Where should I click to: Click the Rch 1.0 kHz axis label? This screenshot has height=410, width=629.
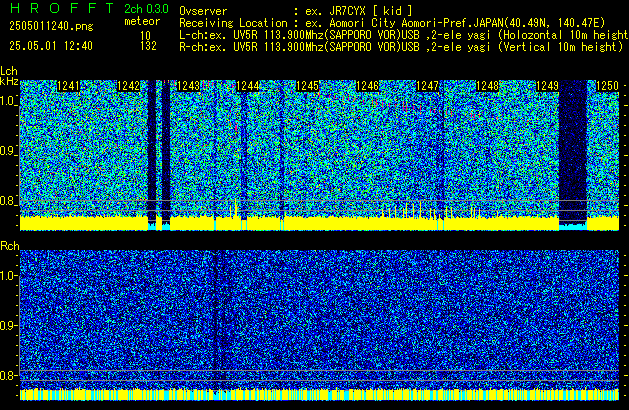coord(7,276)
